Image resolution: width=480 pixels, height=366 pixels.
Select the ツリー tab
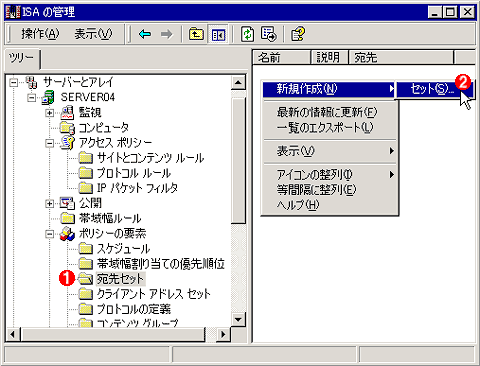click(21, 59)
